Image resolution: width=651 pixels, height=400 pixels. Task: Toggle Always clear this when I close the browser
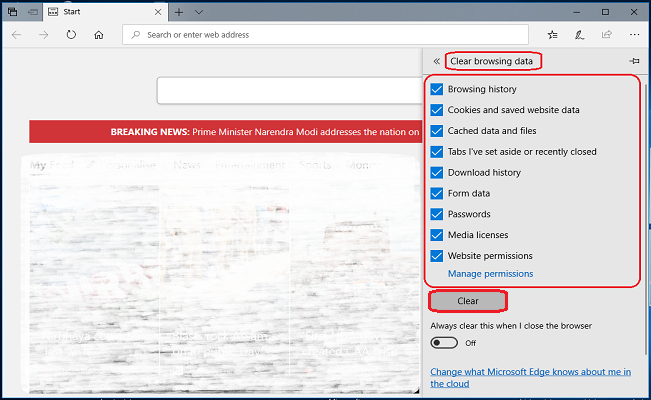coord(444,343)
